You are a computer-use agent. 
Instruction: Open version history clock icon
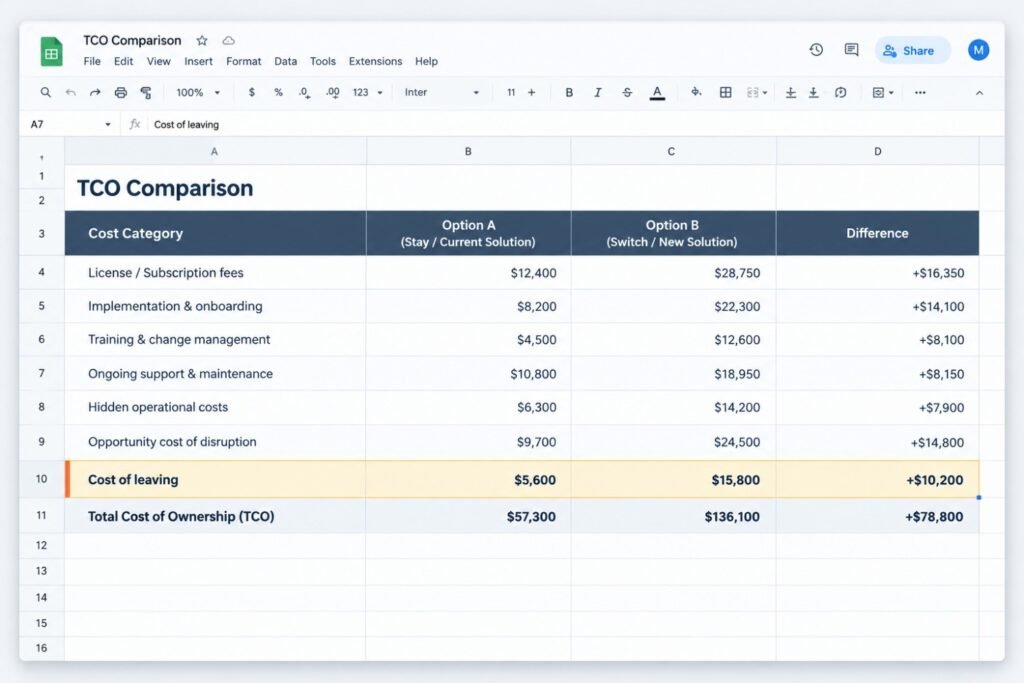[x=816, y=50]
